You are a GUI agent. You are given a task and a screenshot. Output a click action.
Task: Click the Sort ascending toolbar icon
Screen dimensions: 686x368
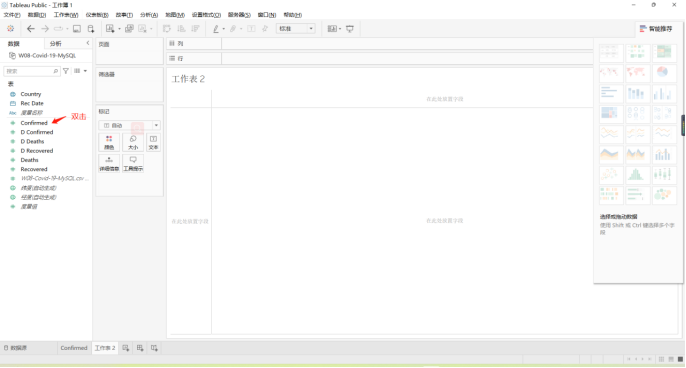click(x=181, y=29)
